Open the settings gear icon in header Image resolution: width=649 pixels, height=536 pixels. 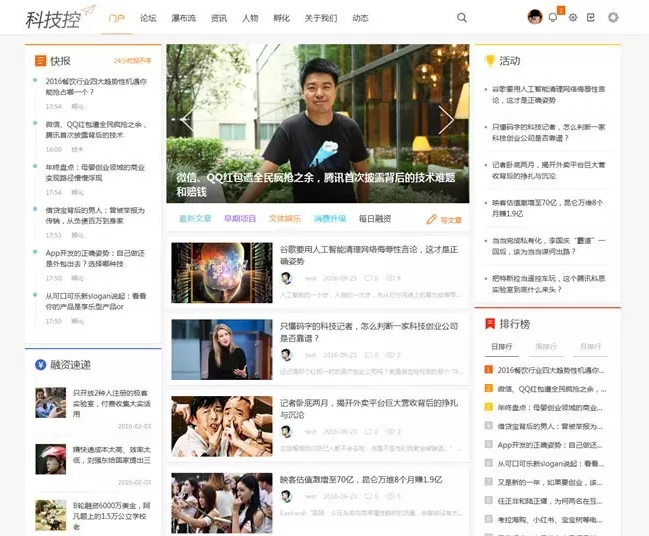(x=573, y=17)
